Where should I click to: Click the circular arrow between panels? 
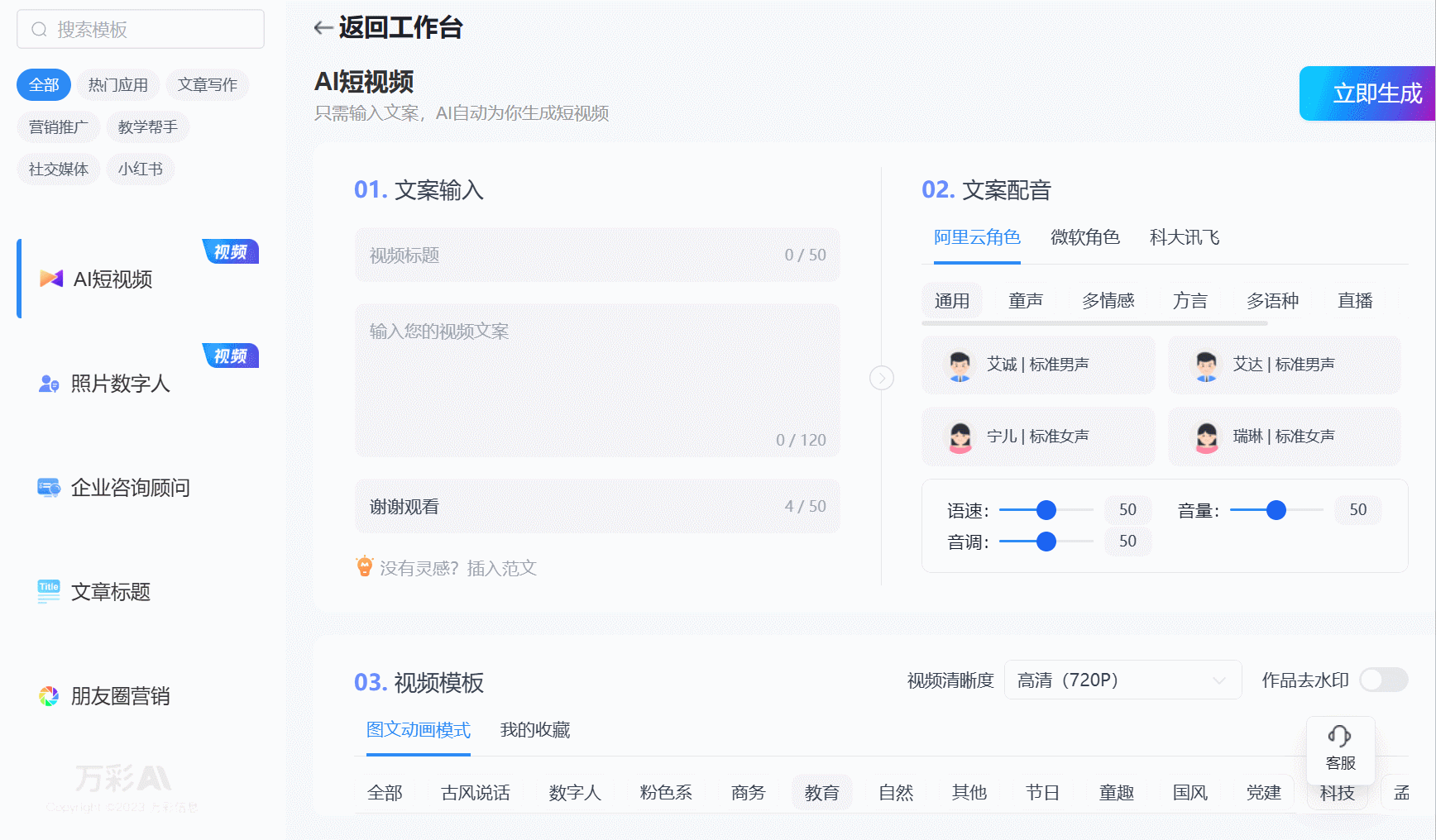[882, 378]
